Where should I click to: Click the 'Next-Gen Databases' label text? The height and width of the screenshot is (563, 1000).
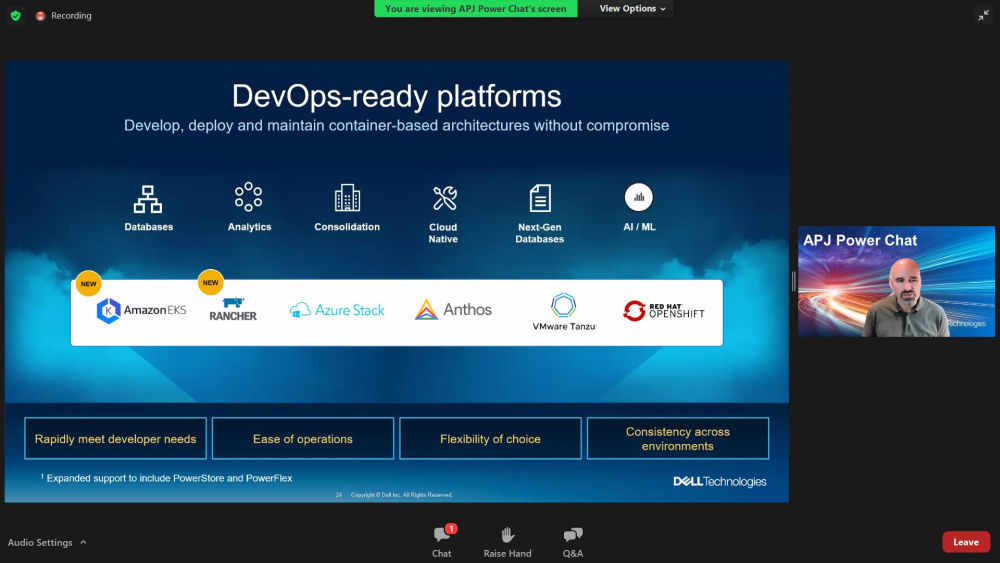[540, 233]
